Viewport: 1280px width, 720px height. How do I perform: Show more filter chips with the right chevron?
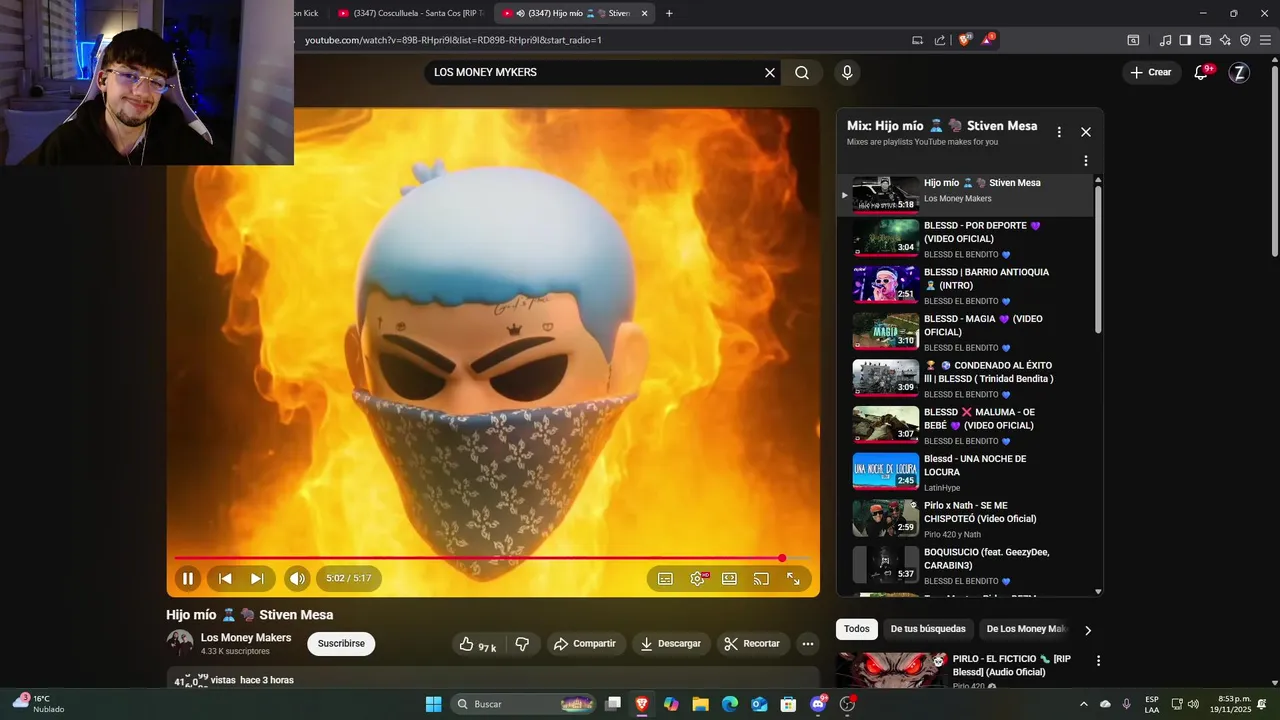pyautogui.click(x=1088, y=630)
